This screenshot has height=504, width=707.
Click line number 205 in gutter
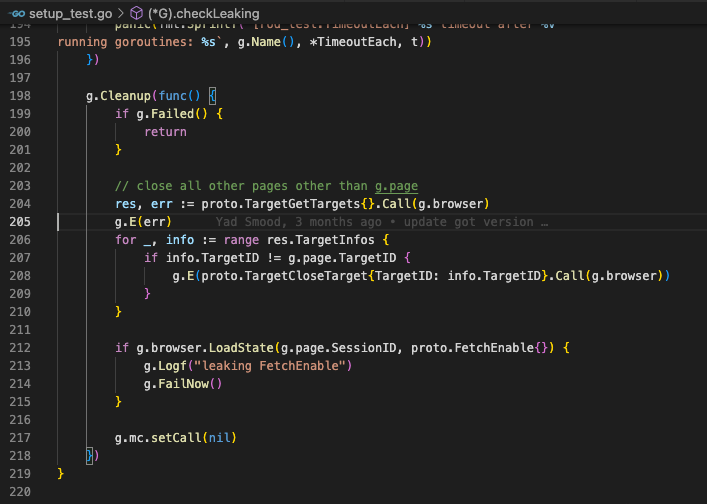tap(20, 222)
